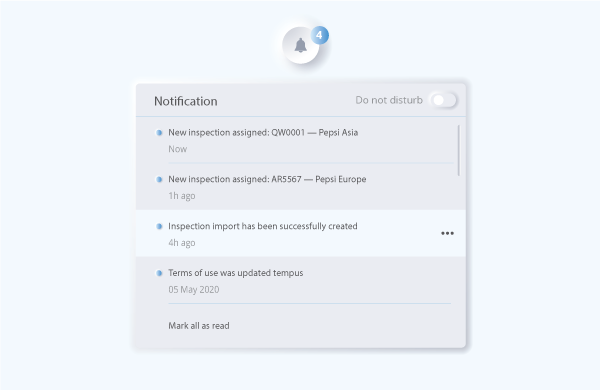Click unread dot beside Pepsi Asia notification
The height and width of the screenshot is (390, 600).
[159, 133]
